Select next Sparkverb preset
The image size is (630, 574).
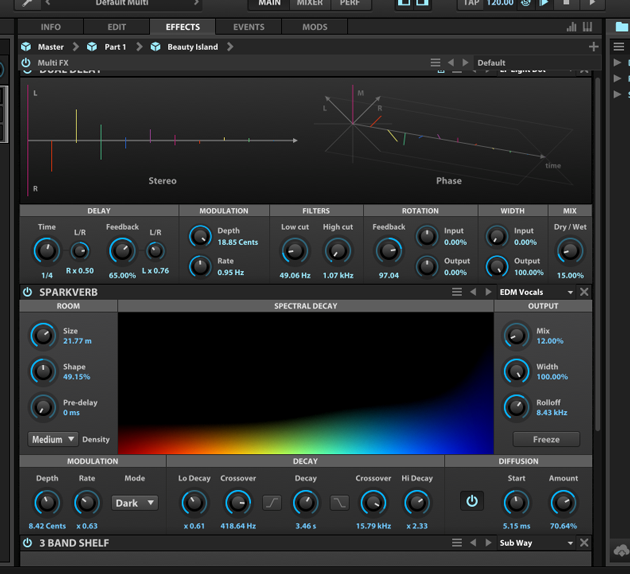pos(488,292)
